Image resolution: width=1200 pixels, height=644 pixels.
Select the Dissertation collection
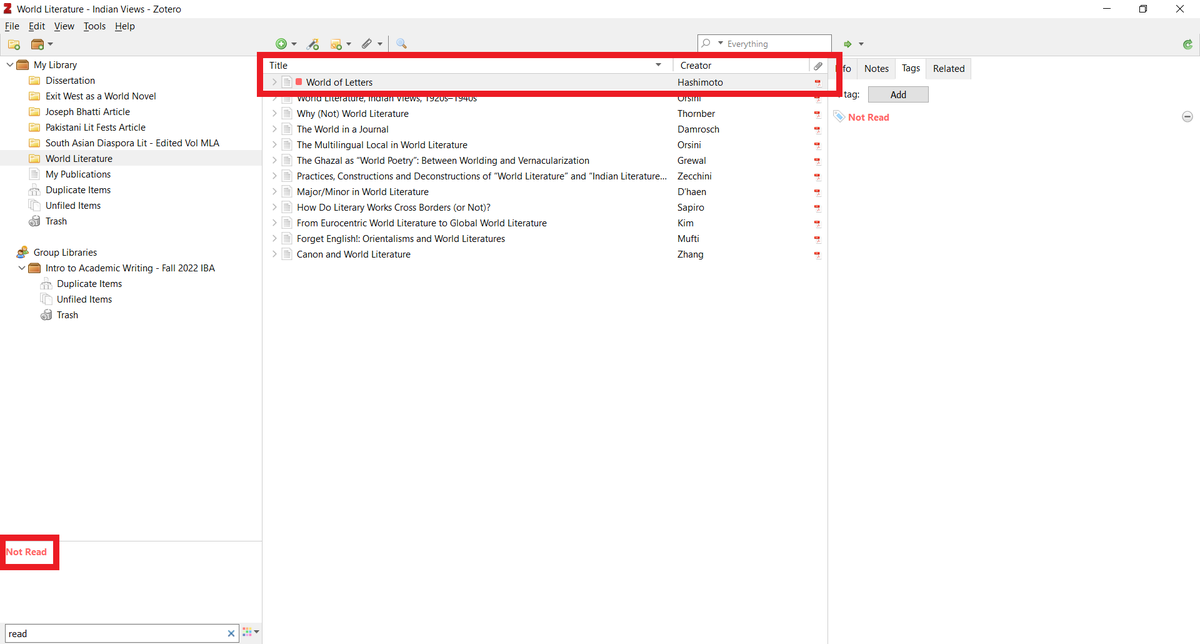click(70, 80)
